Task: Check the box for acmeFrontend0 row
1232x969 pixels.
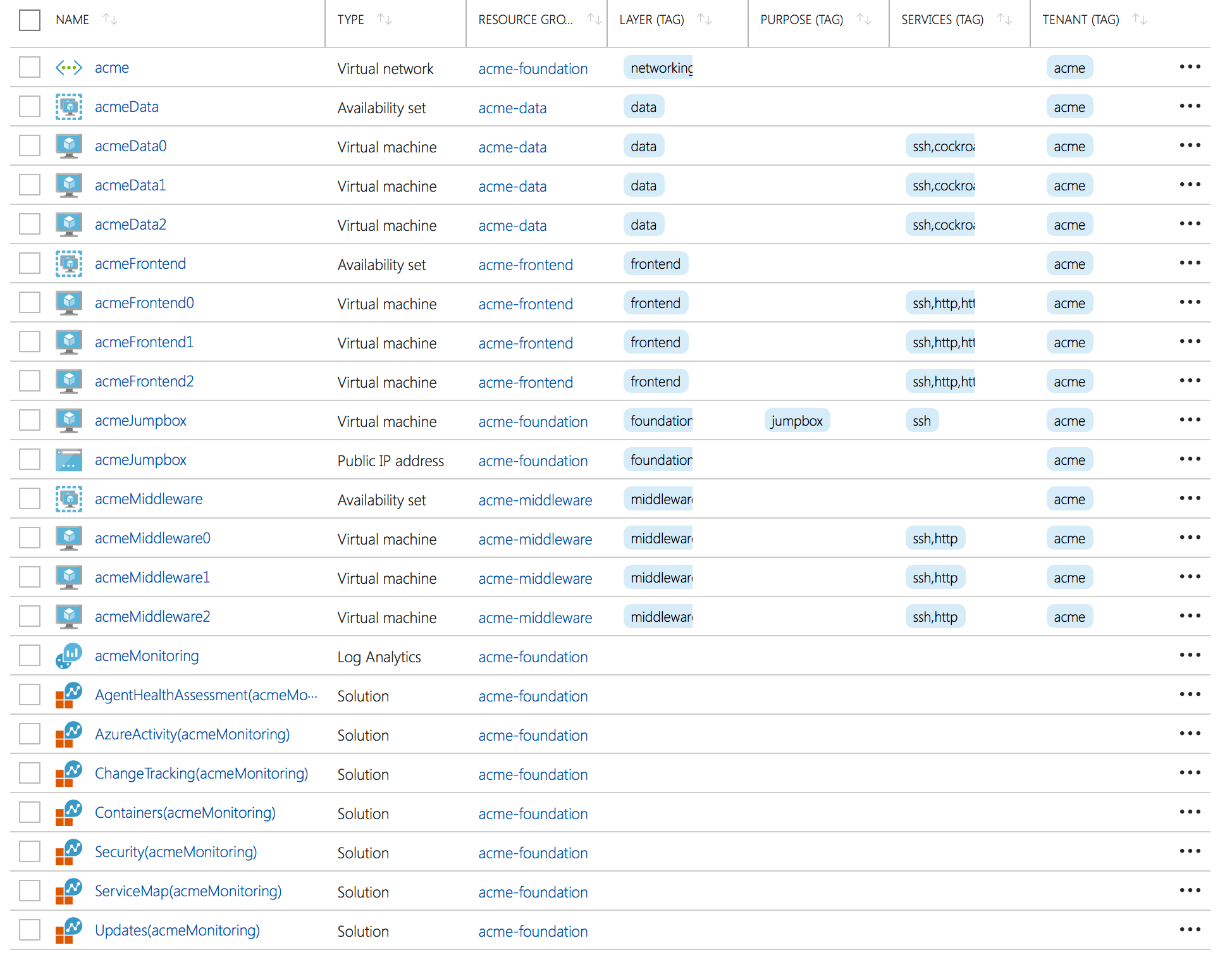Action: click(30, 303)
